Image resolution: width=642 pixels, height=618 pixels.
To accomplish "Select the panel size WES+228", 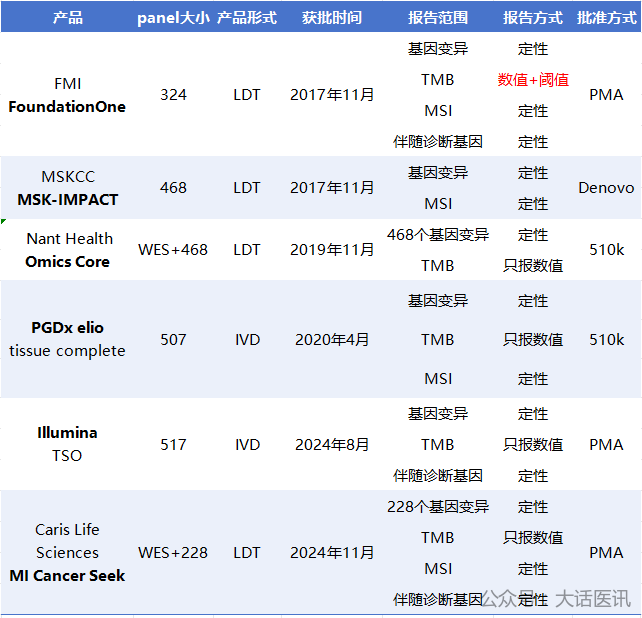I will click(x=173, y=552).
